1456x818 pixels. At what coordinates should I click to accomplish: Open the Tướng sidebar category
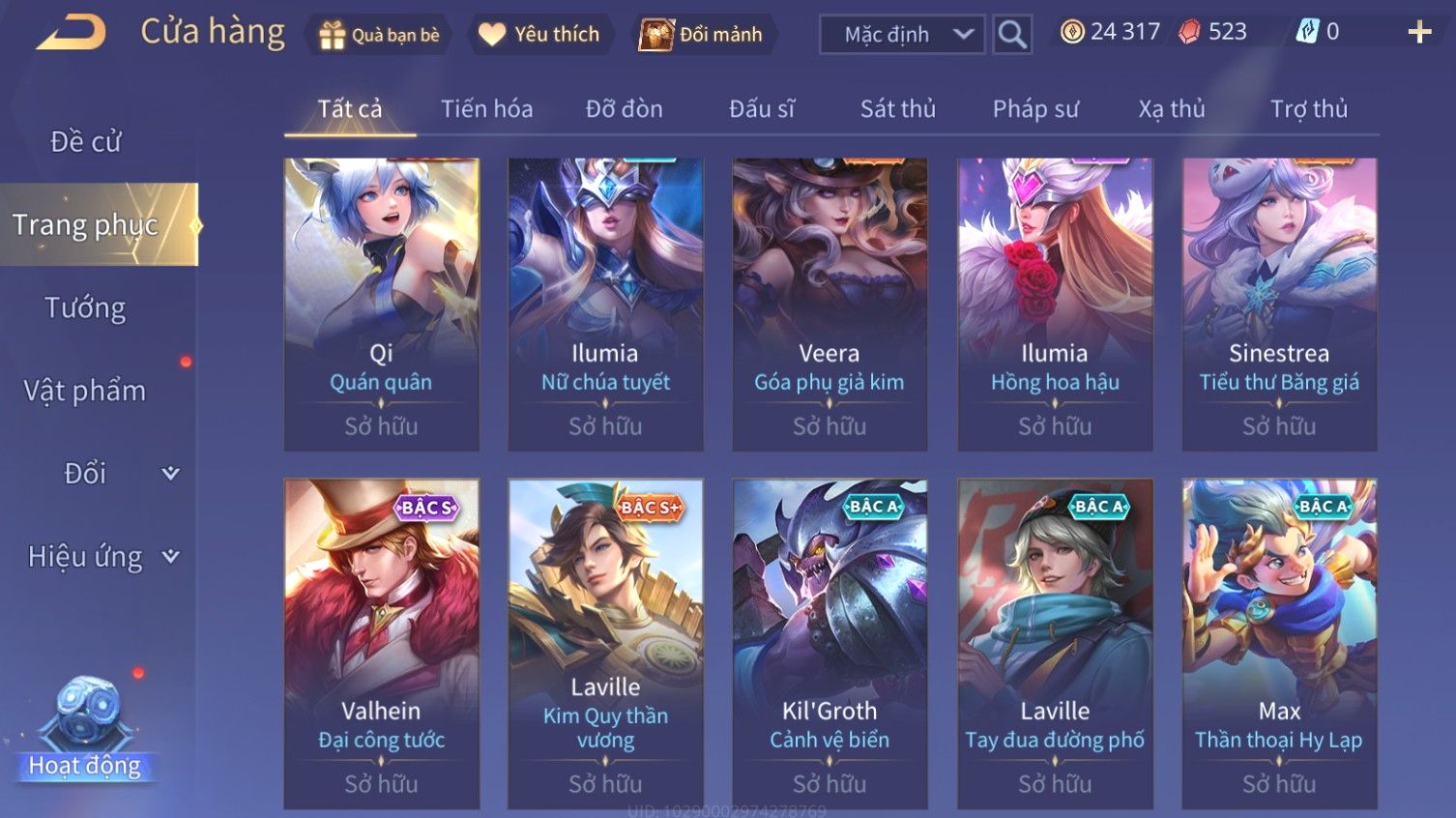[x=85, y=307]
